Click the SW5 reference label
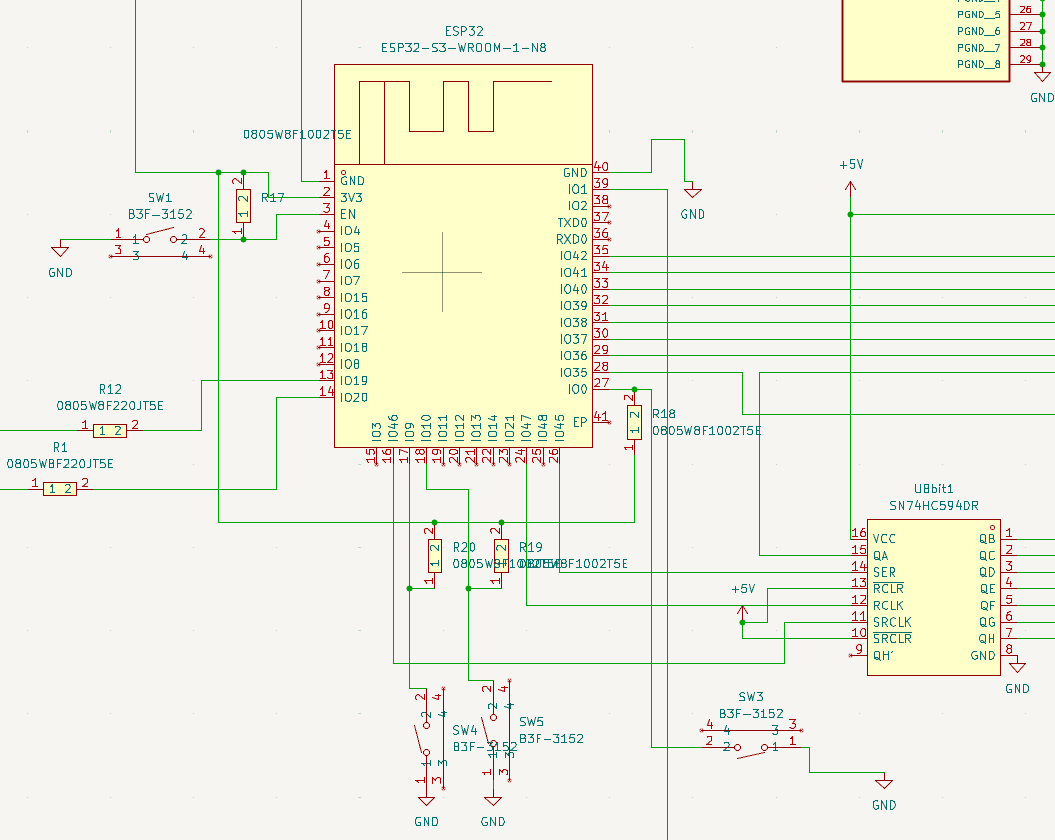This screenshot has width=1055, height=840. (x=532, y=722)
